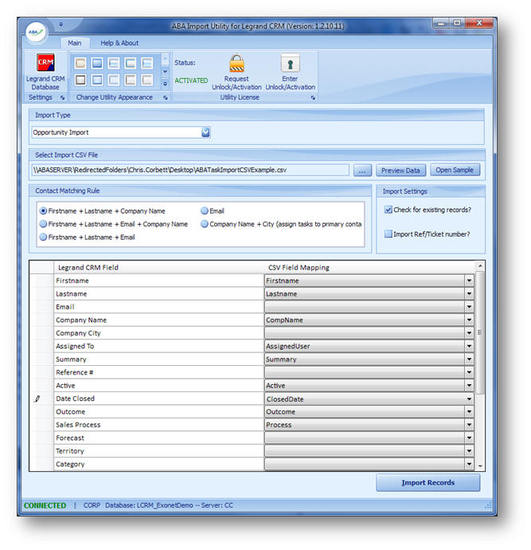Click the Enter Unlock/Activation keyhole icon

tap(290, 63)
